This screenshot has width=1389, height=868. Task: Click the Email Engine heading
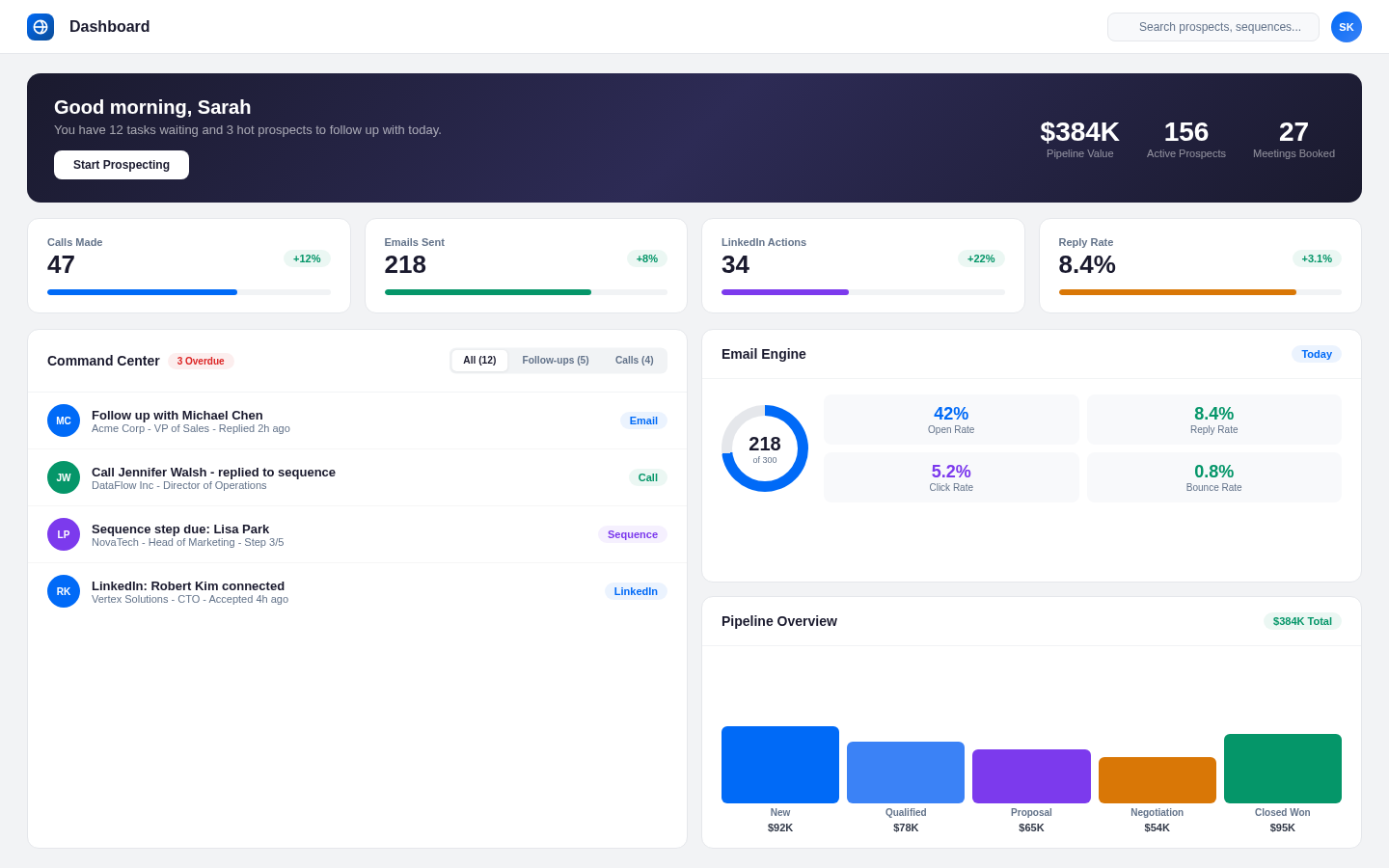(764, 354)
